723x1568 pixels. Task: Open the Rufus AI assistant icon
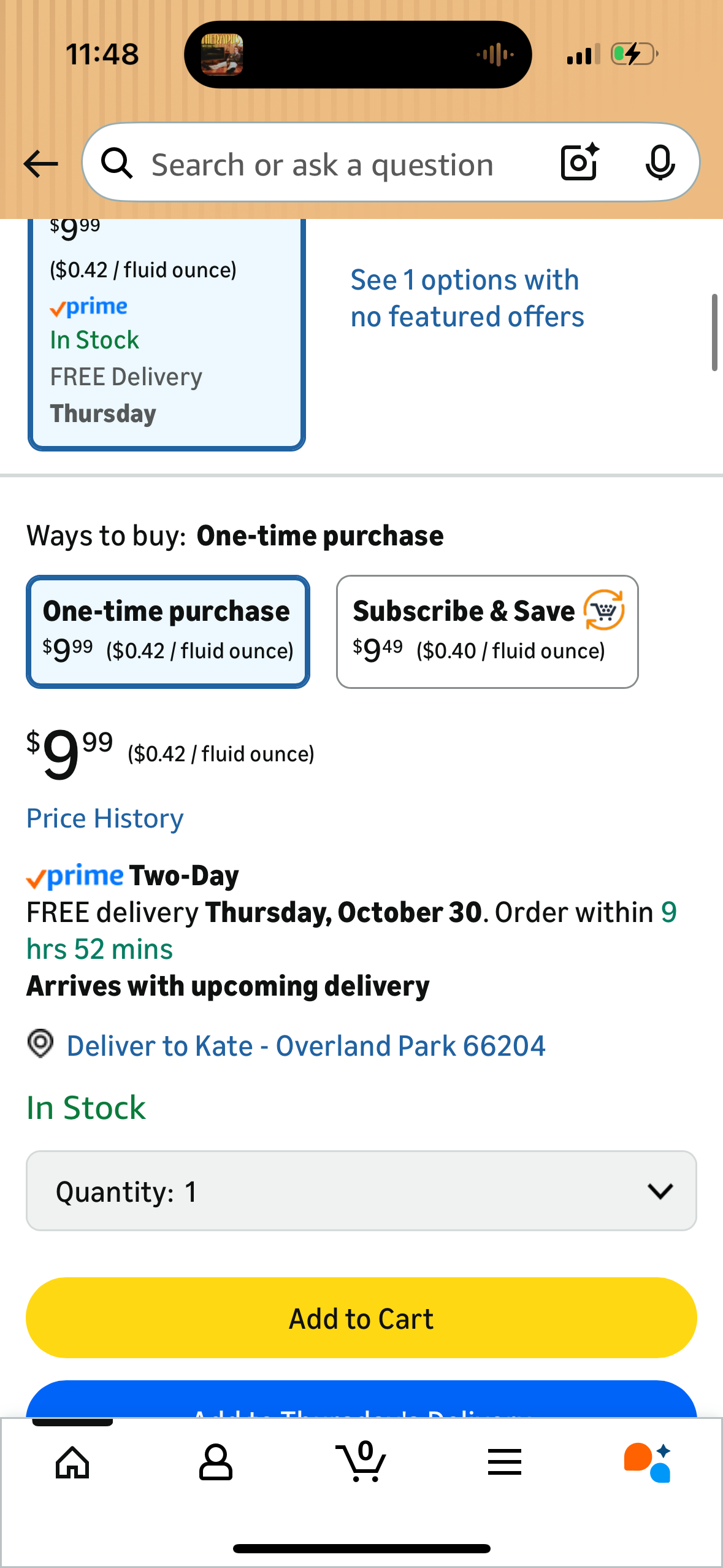coord(648,1462)
